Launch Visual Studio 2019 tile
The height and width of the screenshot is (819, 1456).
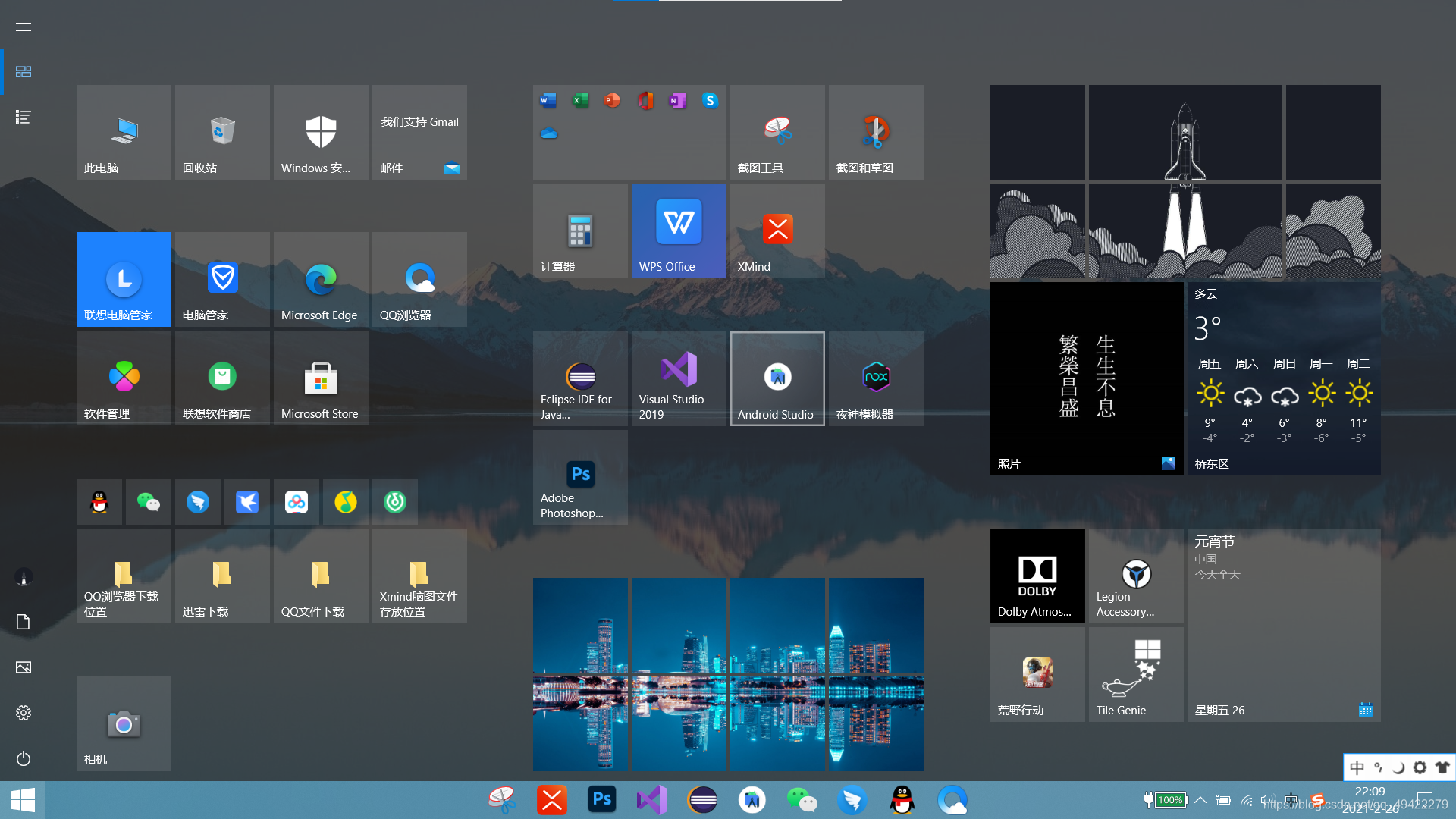point(679,378)
